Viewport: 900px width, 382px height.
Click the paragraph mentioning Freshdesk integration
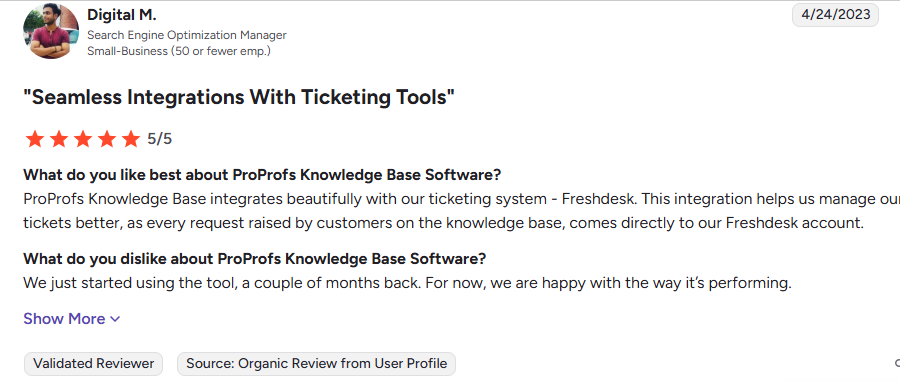pyautogui.click(x=461, y=211)
